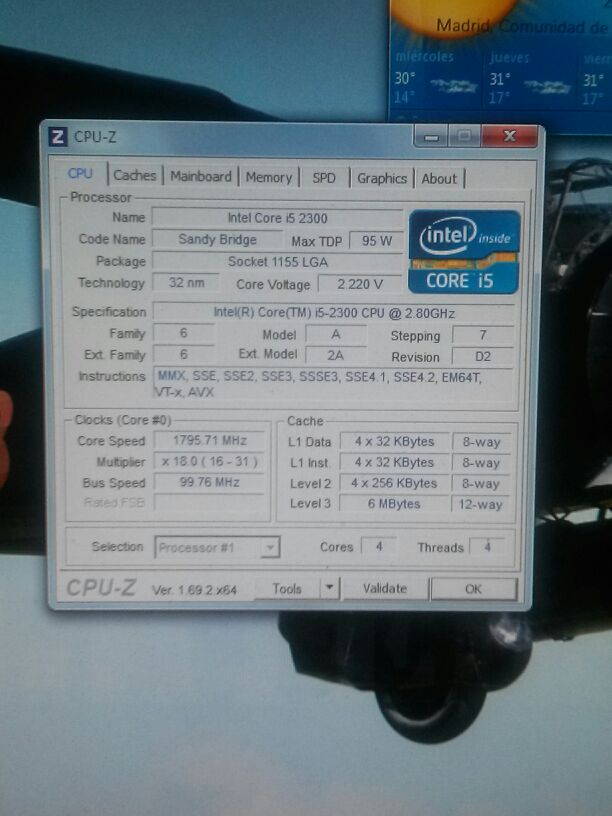Click the Code Name value Sandy Bridge
Screen dimensions: 612x816
point(217,239)
